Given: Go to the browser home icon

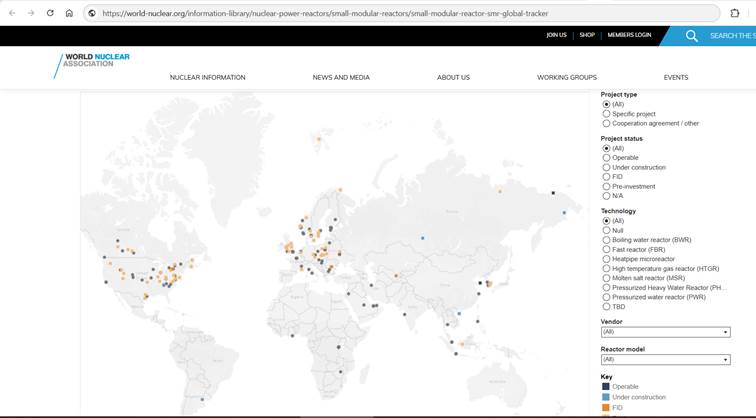Looking at the screenshot, I should tap(69, 13).
